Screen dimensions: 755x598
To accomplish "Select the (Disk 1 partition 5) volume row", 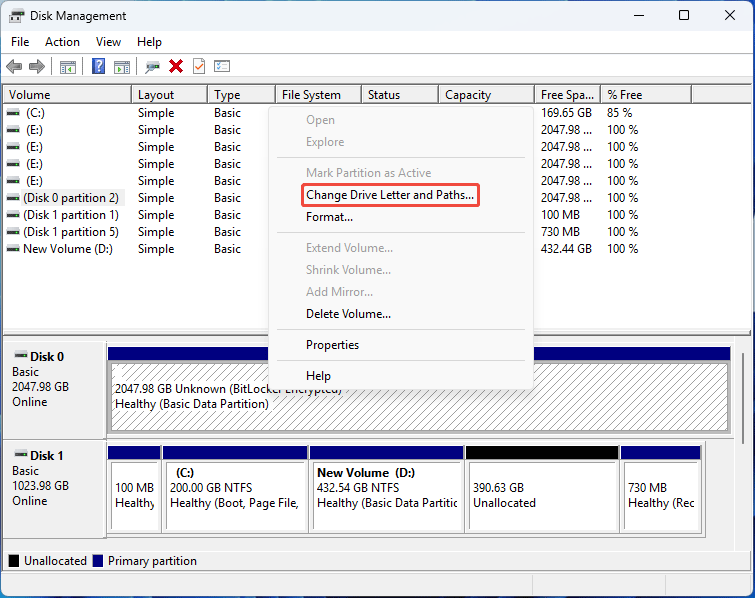I will 71,232.
